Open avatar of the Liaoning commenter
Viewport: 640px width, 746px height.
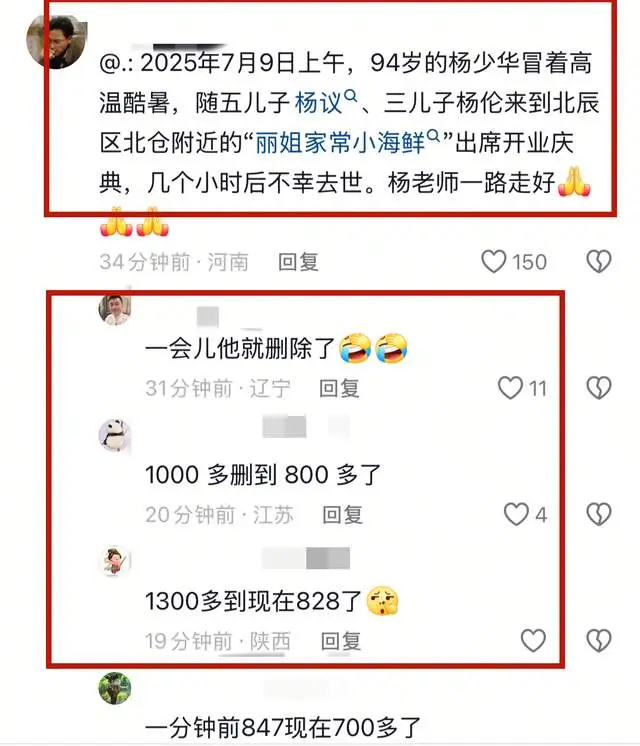[x=114, y=309]
